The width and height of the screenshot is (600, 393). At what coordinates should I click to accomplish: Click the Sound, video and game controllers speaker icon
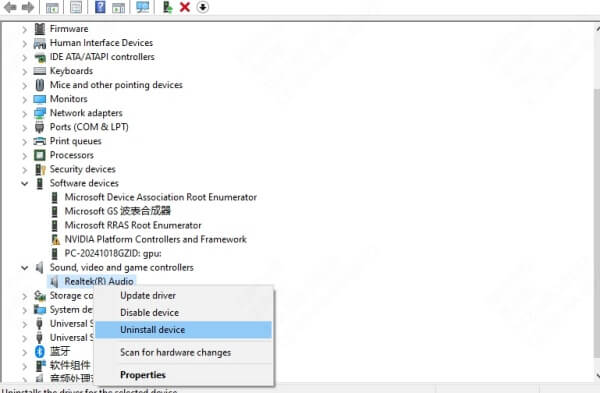(40, 267)
